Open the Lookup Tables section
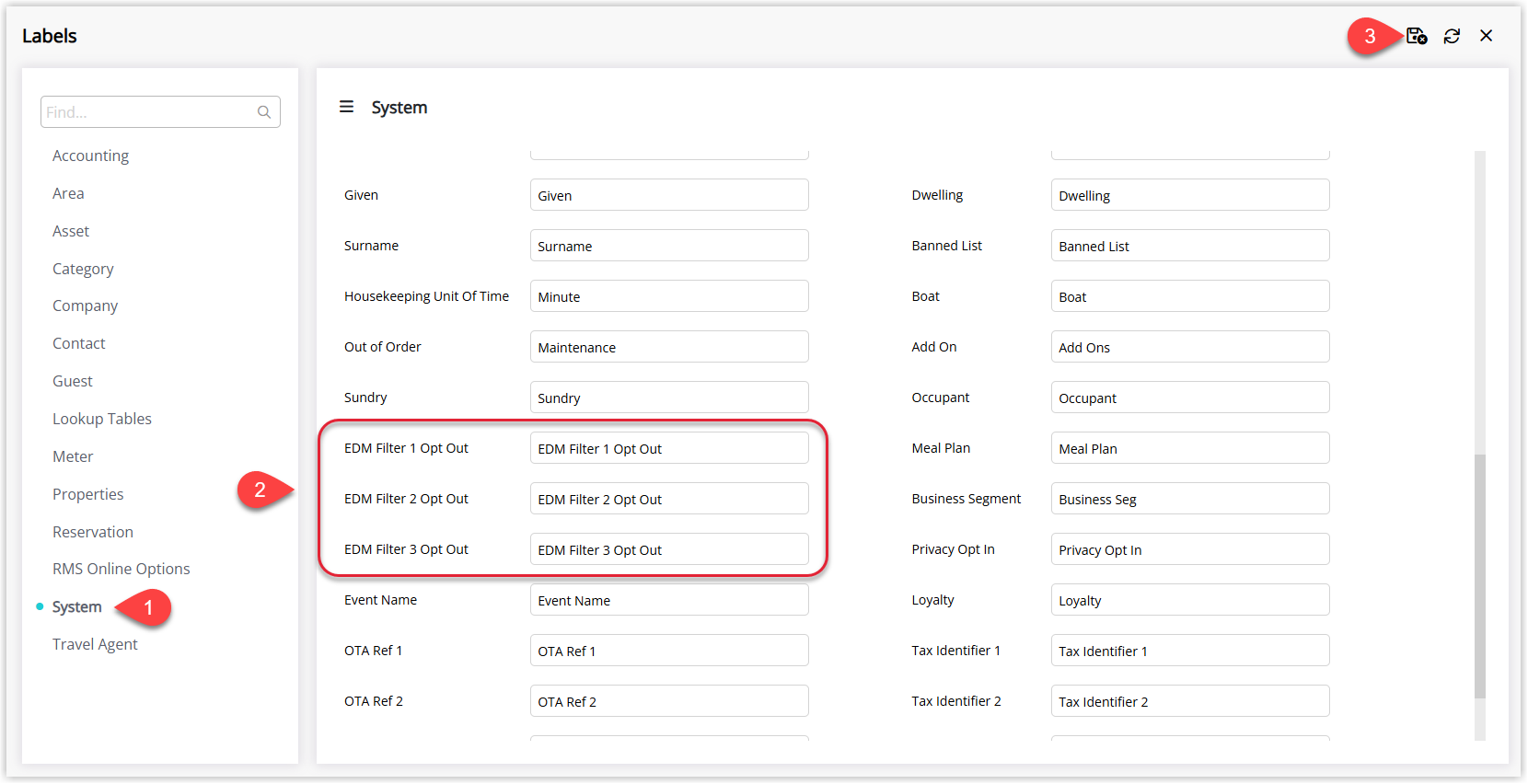1528x784 pixels. coord(101,419)
